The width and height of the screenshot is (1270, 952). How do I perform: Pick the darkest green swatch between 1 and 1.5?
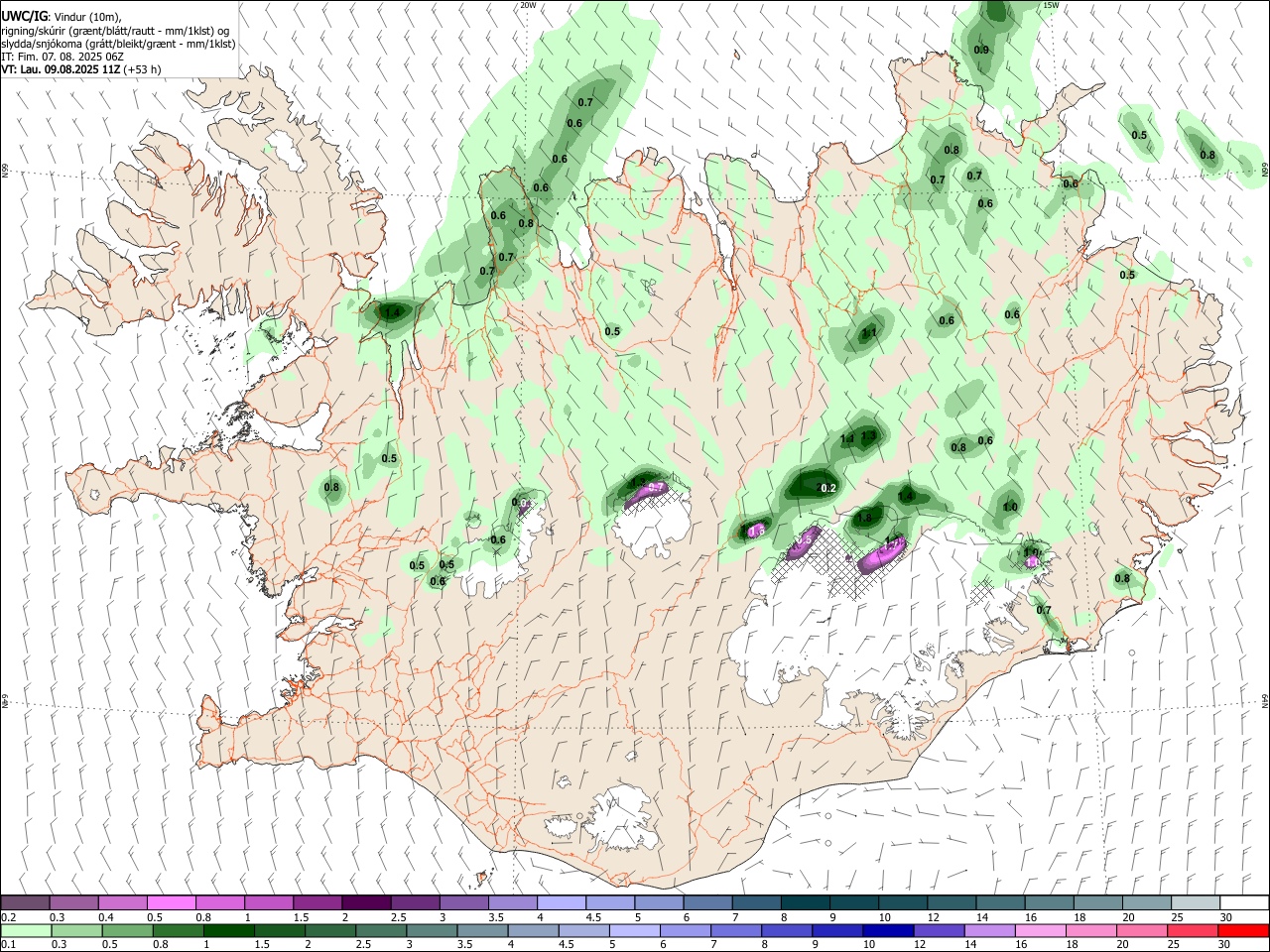228,930
